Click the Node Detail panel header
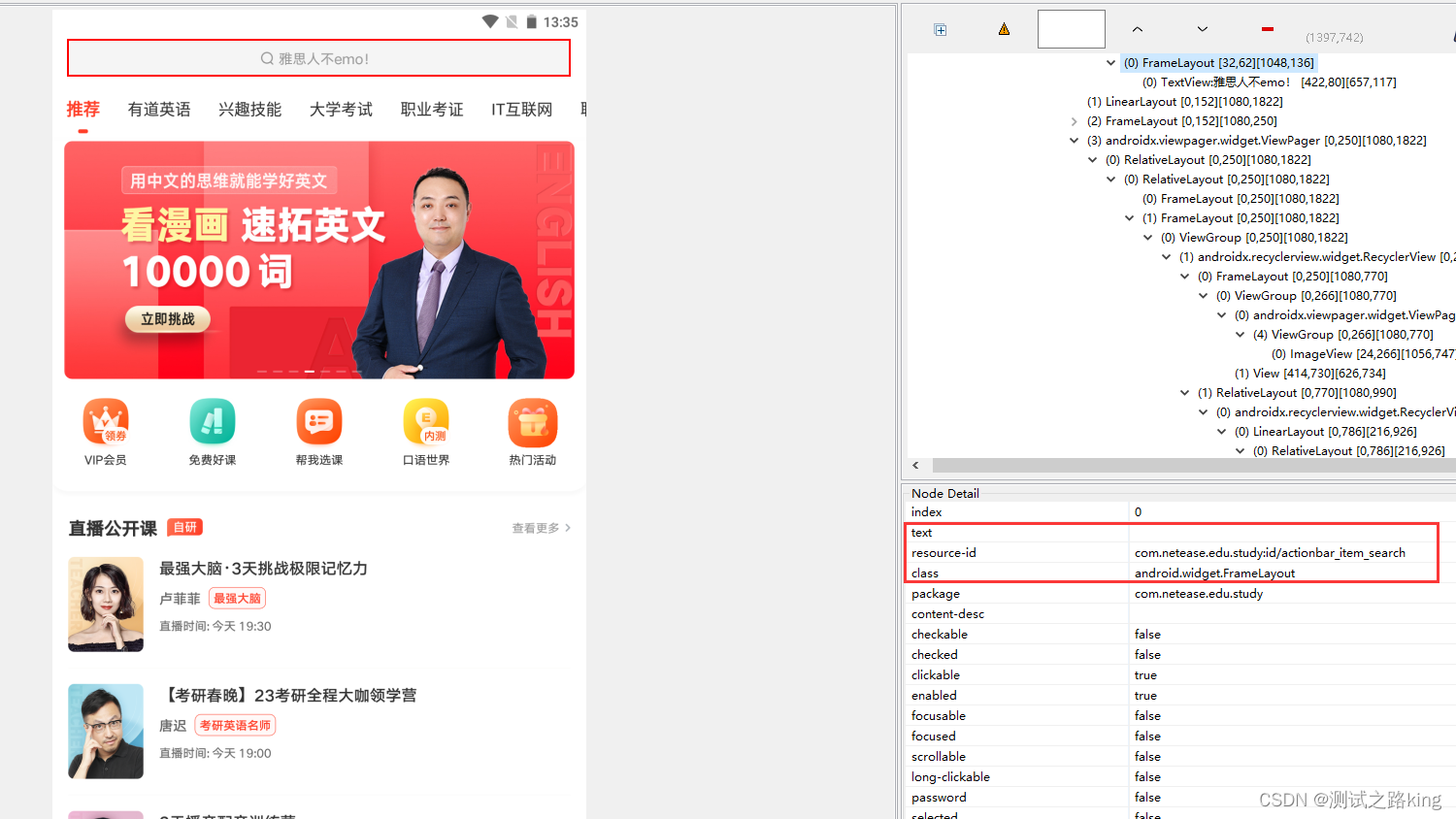 [x=945, y=493]
